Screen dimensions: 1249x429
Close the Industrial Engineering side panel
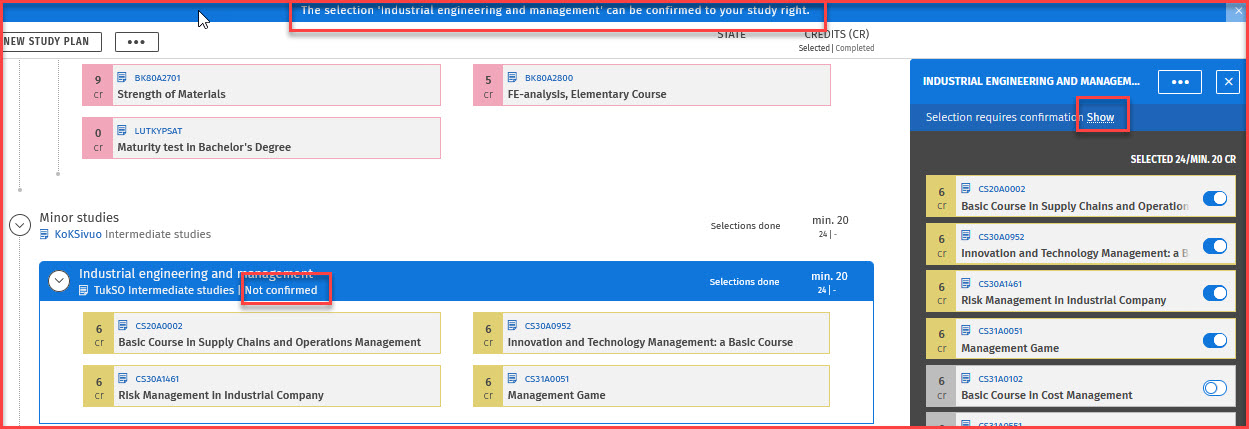click(x=1227, y=82)
